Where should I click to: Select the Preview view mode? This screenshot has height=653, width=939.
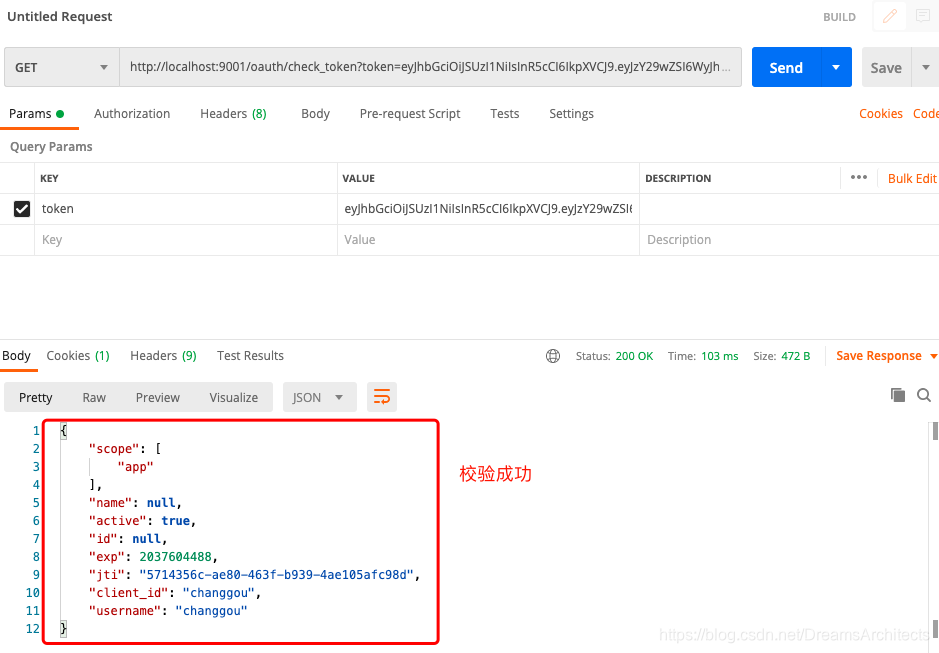[x=157, y=397]
